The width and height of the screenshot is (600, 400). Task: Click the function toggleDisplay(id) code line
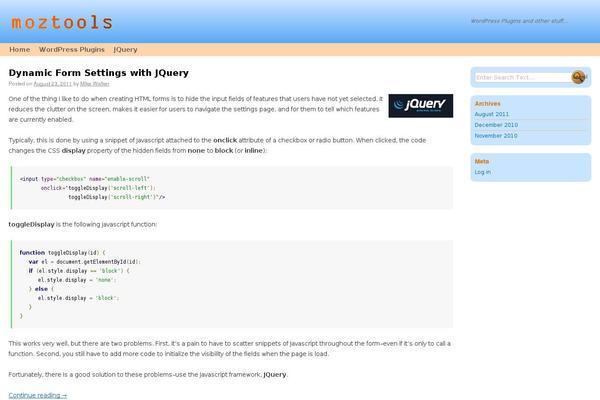click(62, 253)
